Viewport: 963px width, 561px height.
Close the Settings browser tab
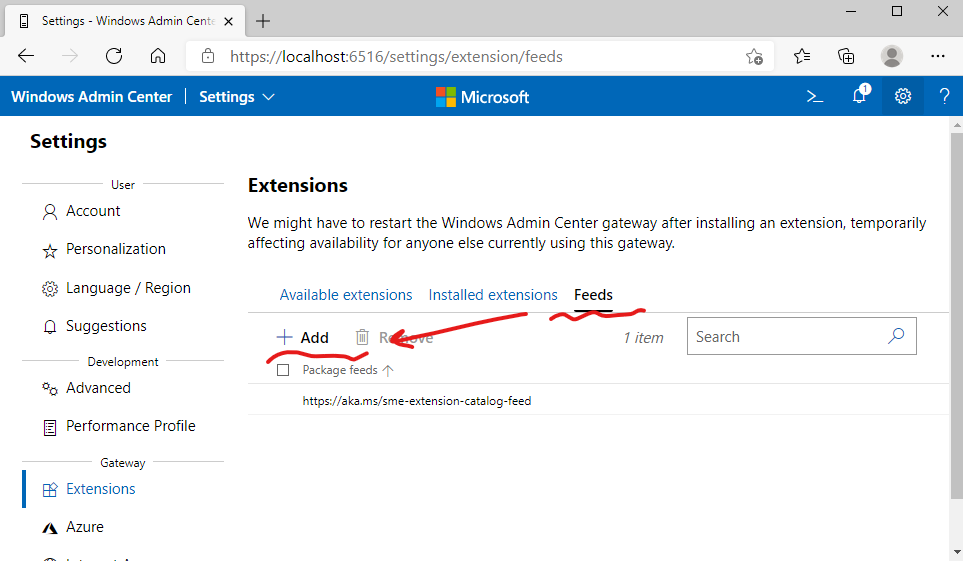228,22
